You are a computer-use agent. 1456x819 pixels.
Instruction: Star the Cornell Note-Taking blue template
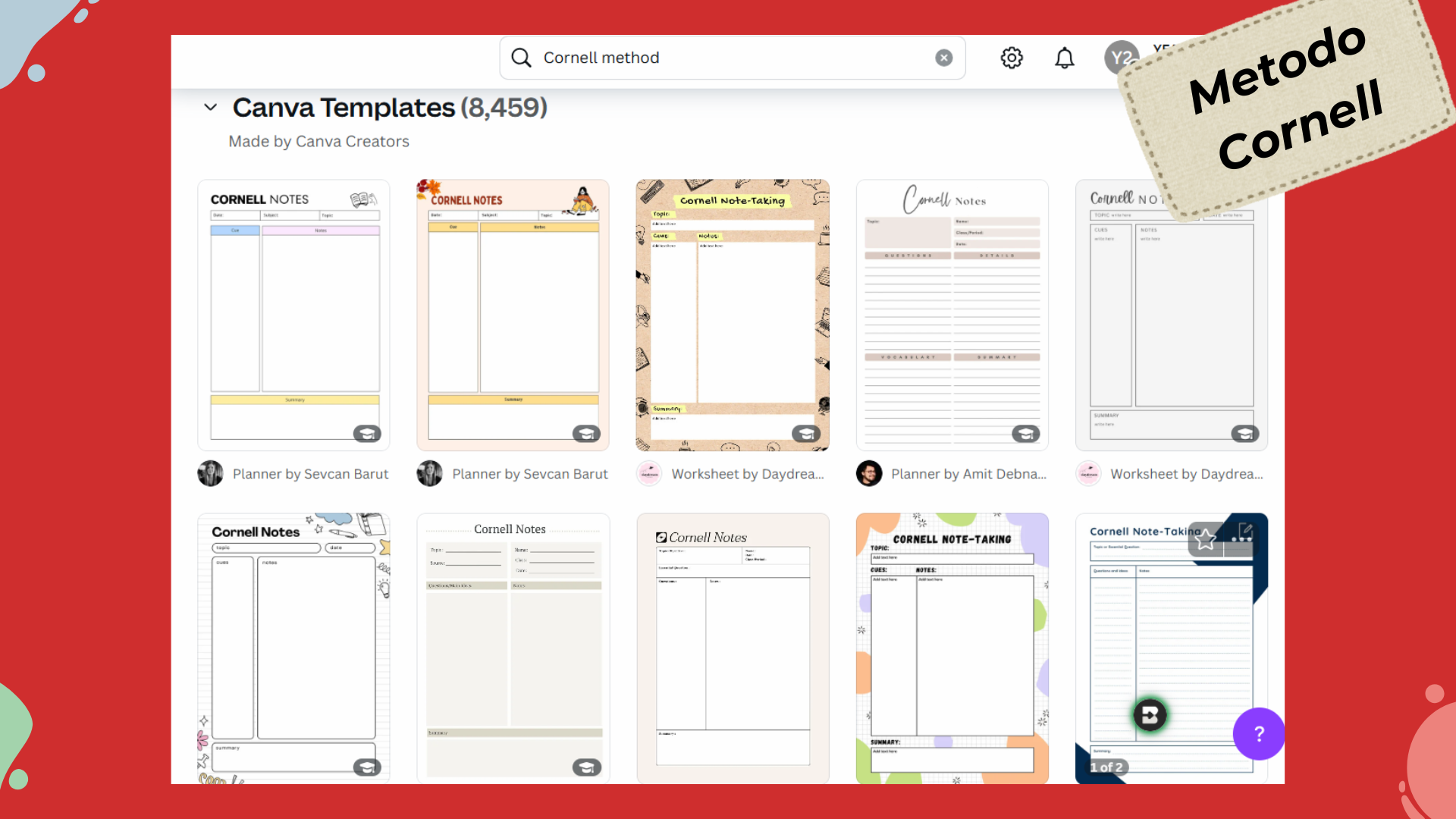point(1206,539)
